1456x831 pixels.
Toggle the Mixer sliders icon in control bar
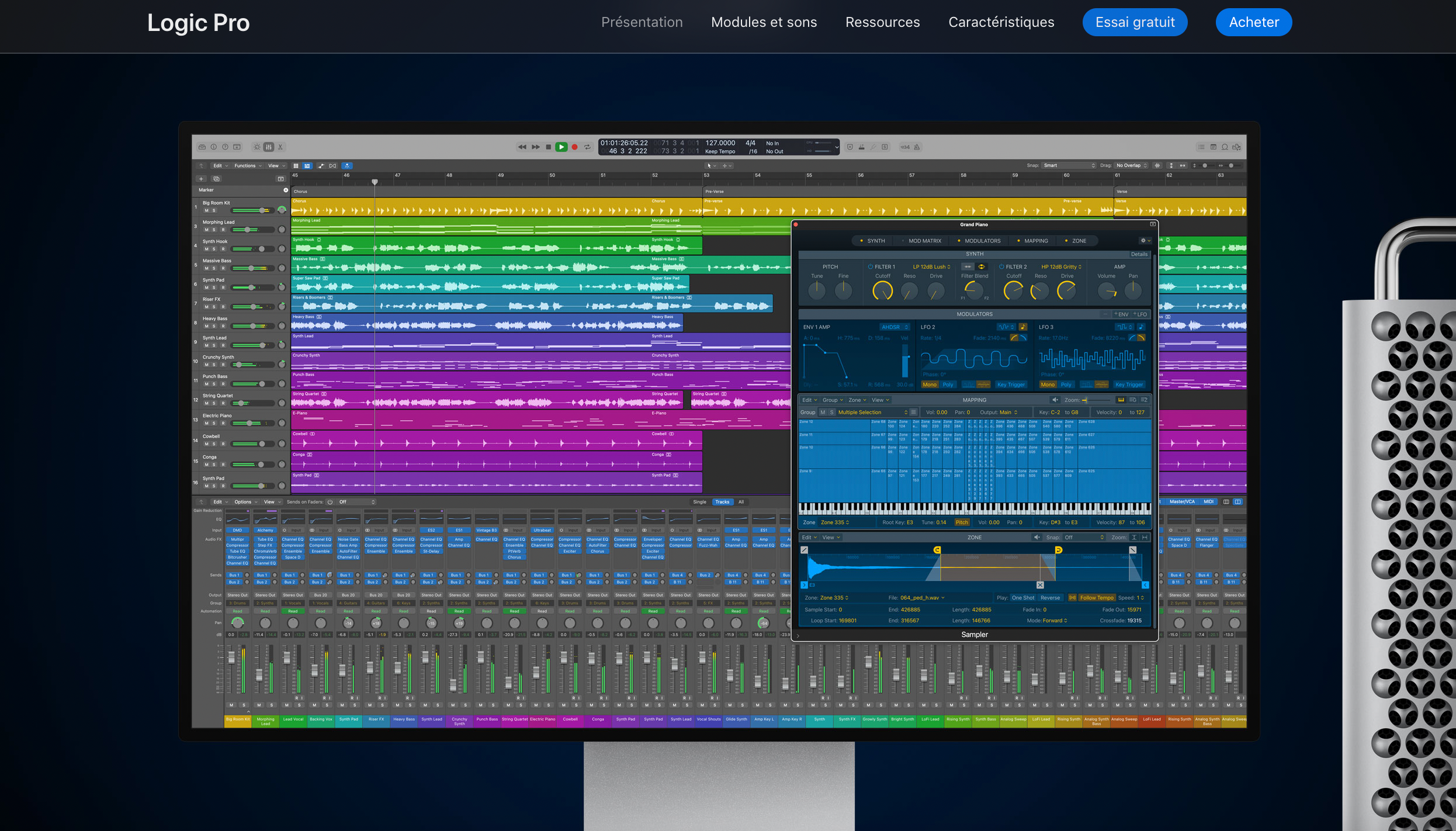[269, 147]
